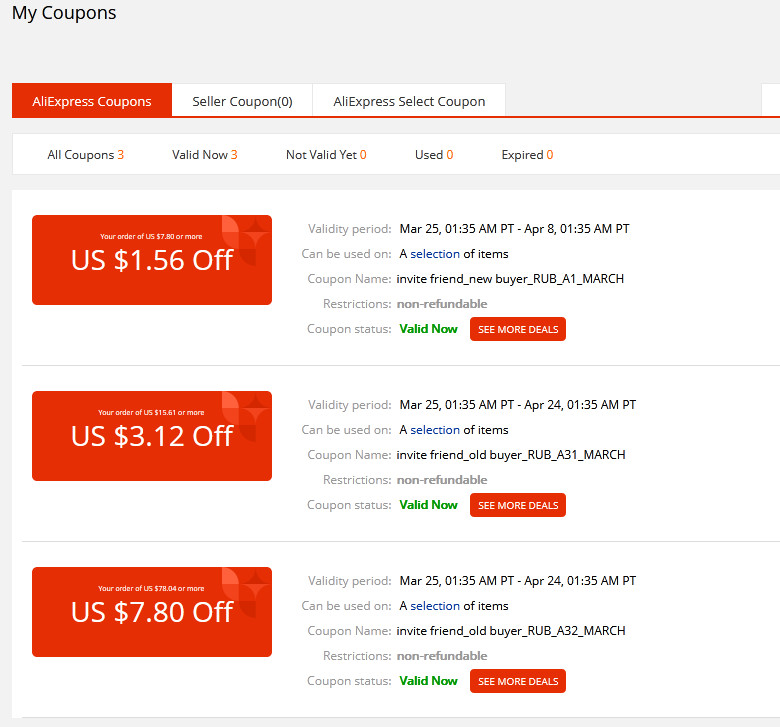Screen dimensions: 780x727
Task: Click 'Your order of US $15.61 or more' text
Action: tap(151, 413)
